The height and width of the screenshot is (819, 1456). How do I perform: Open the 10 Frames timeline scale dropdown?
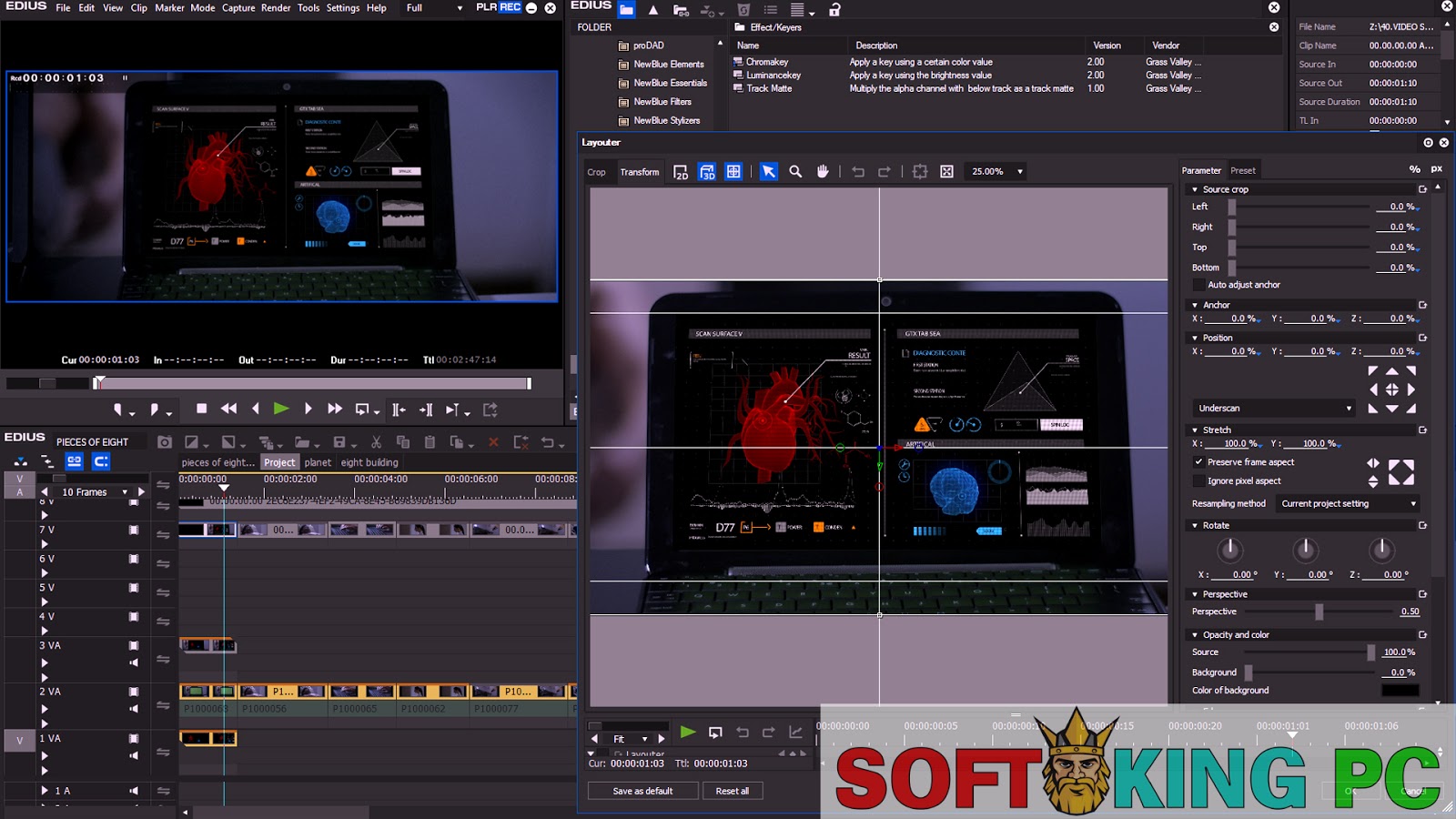click(x=94, y=491)
